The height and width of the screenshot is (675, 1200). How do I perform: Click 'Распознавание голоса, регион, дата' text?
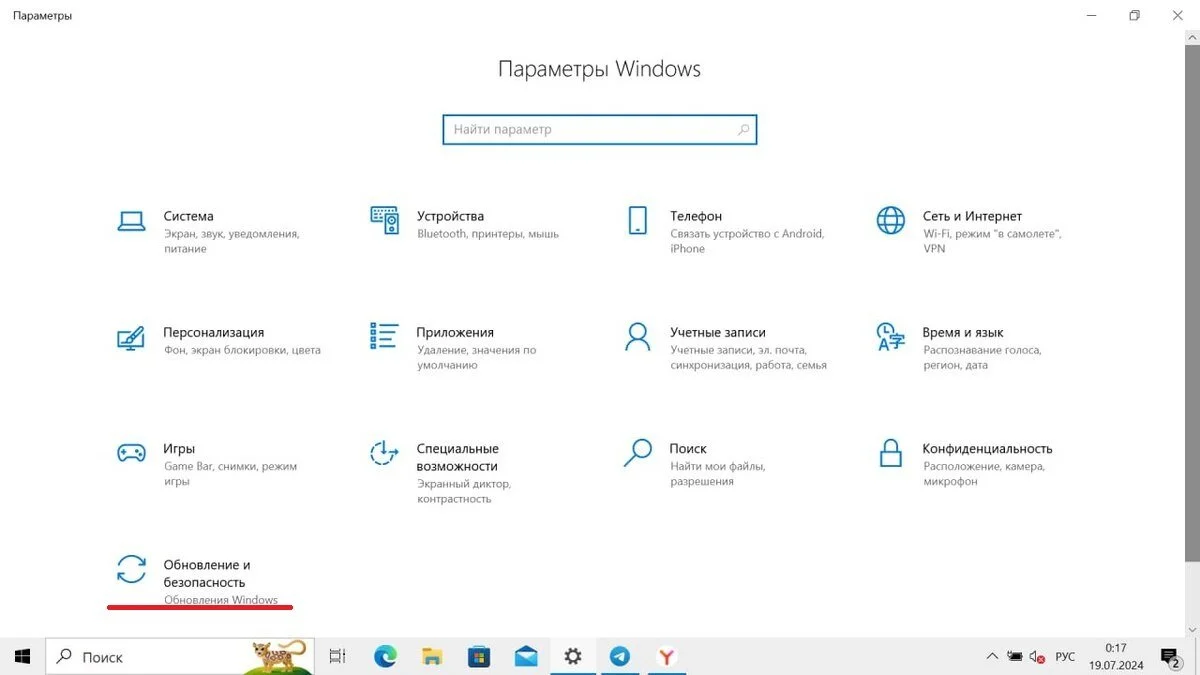coord(982,357)
